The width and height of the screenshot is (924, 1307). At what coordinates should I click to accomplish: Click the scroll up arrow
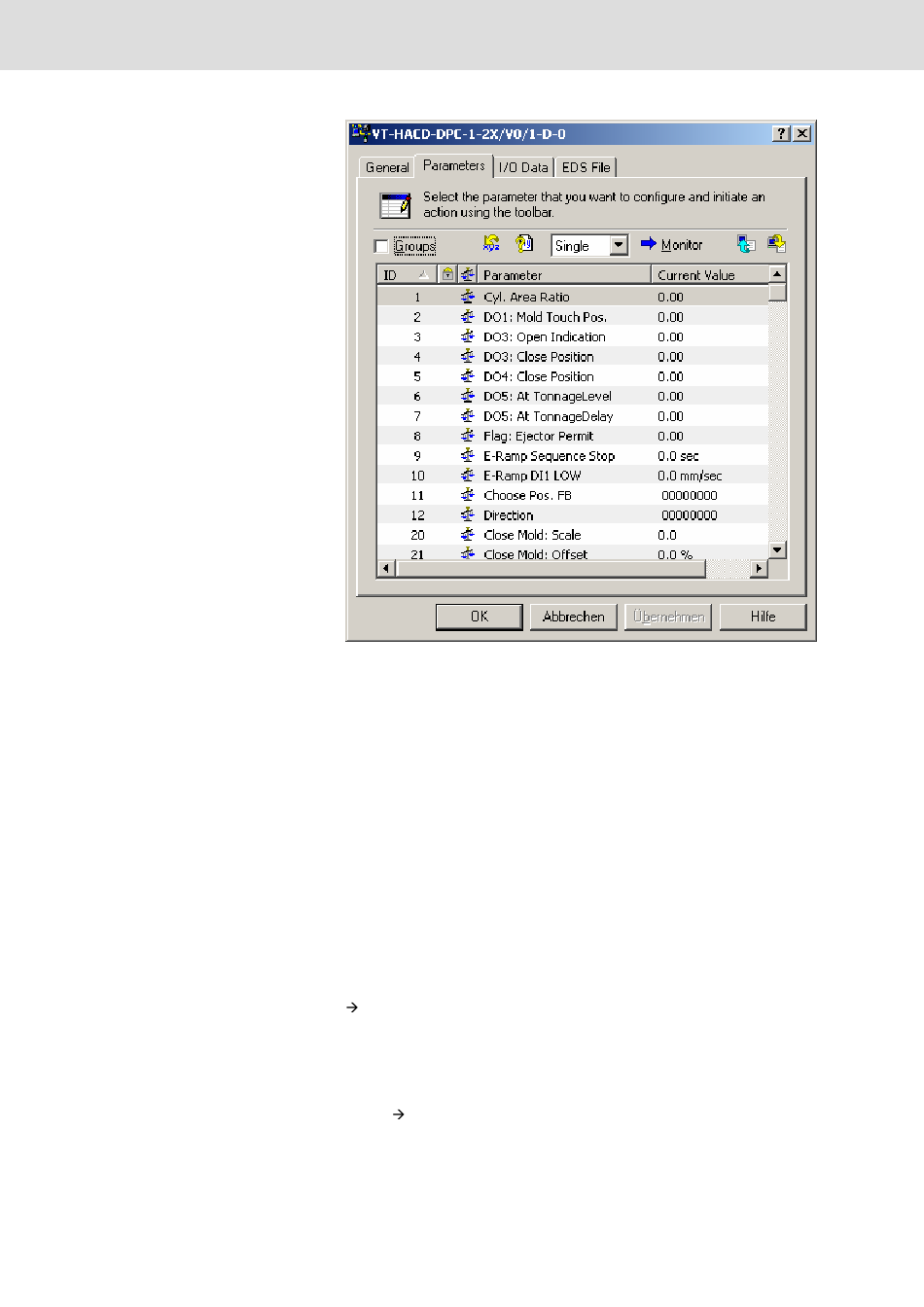777,274
